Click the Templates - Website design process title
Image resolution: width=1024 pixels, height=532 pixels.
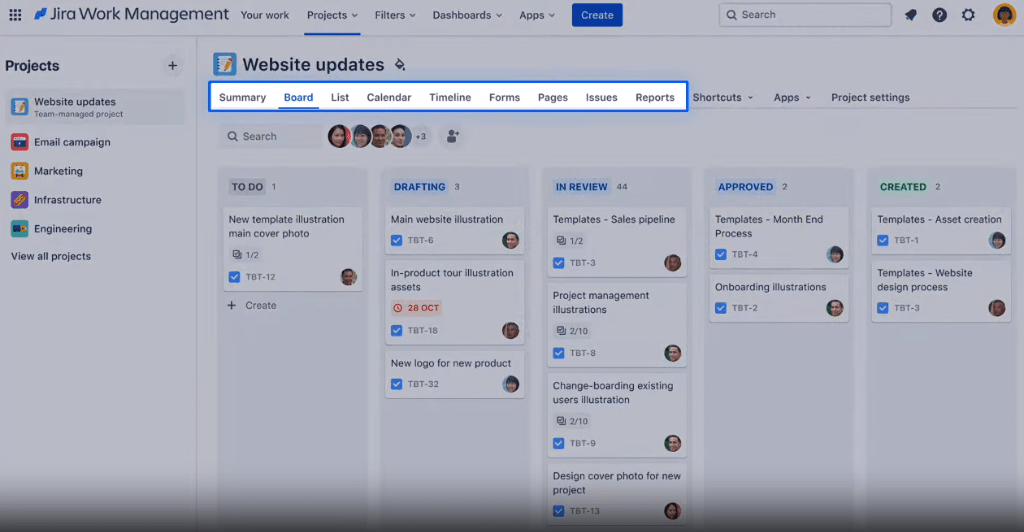(925, 280)
